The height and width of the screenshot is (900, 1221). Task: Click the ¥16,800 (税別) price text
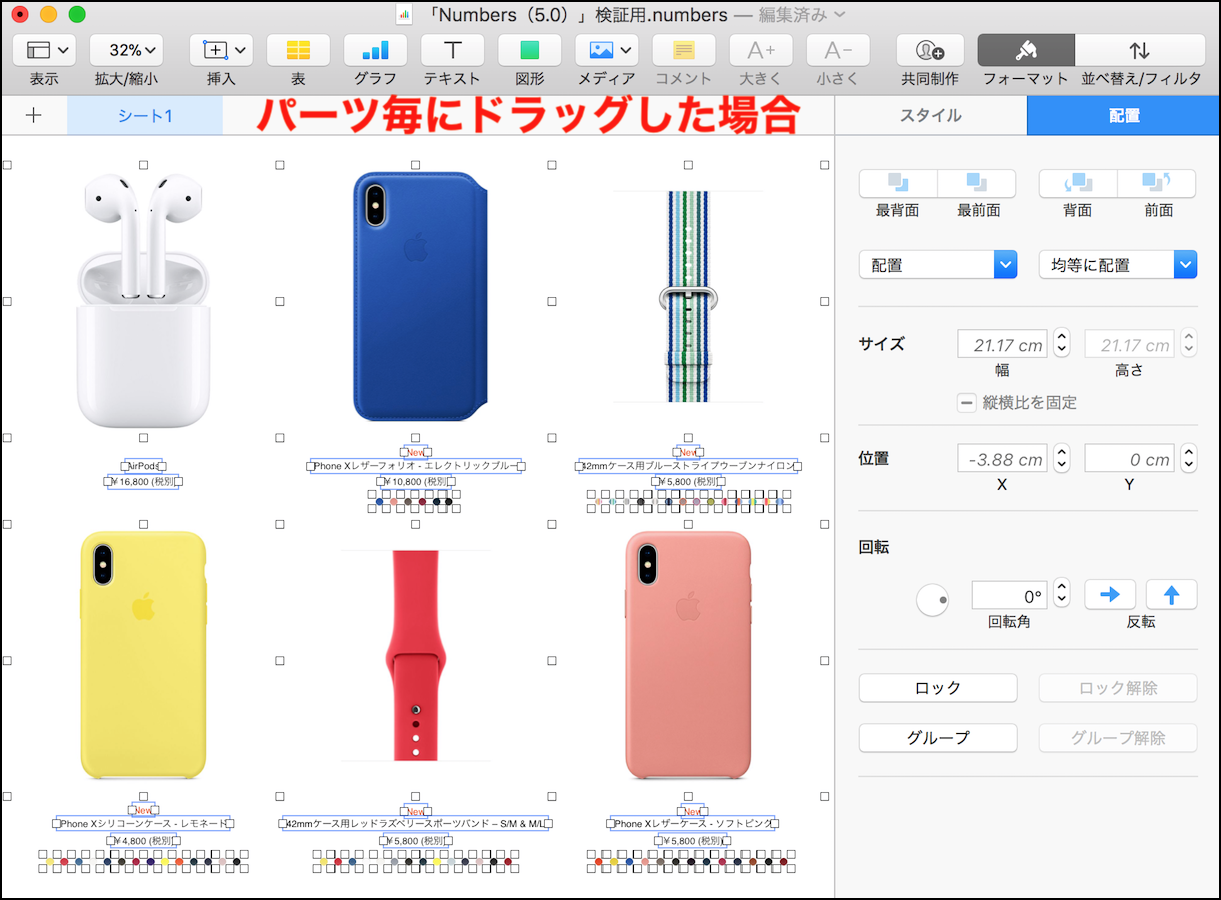coord(144,481)
